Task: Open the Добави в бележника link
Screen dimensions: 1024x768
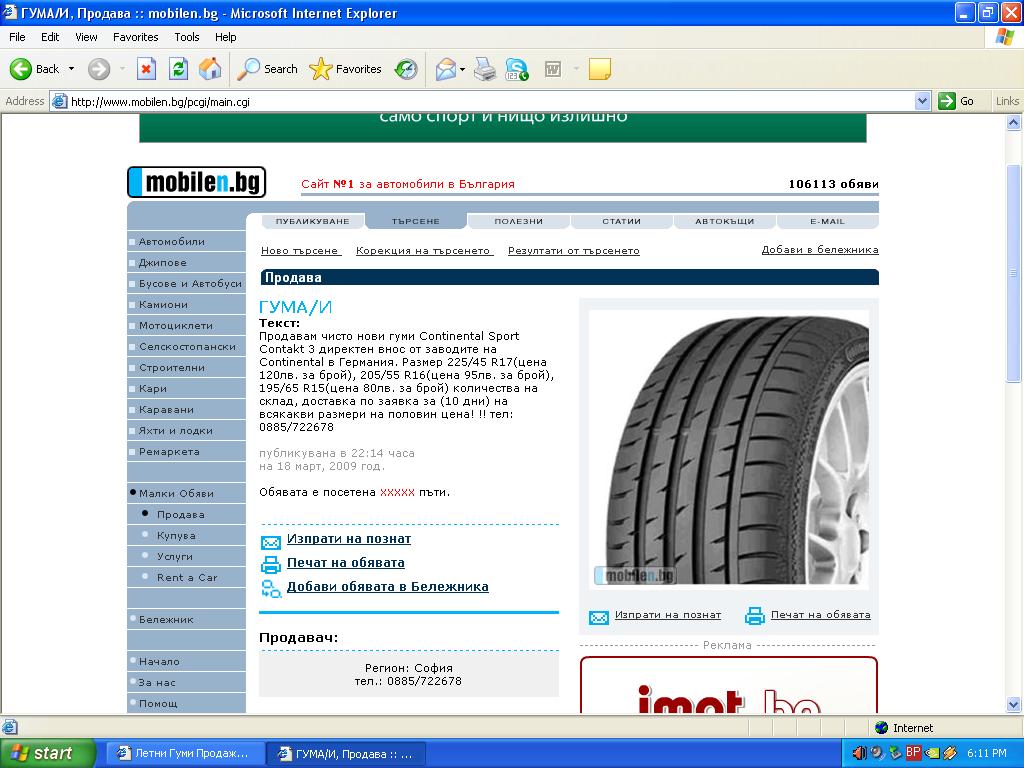Action: [x=819, y=250]
